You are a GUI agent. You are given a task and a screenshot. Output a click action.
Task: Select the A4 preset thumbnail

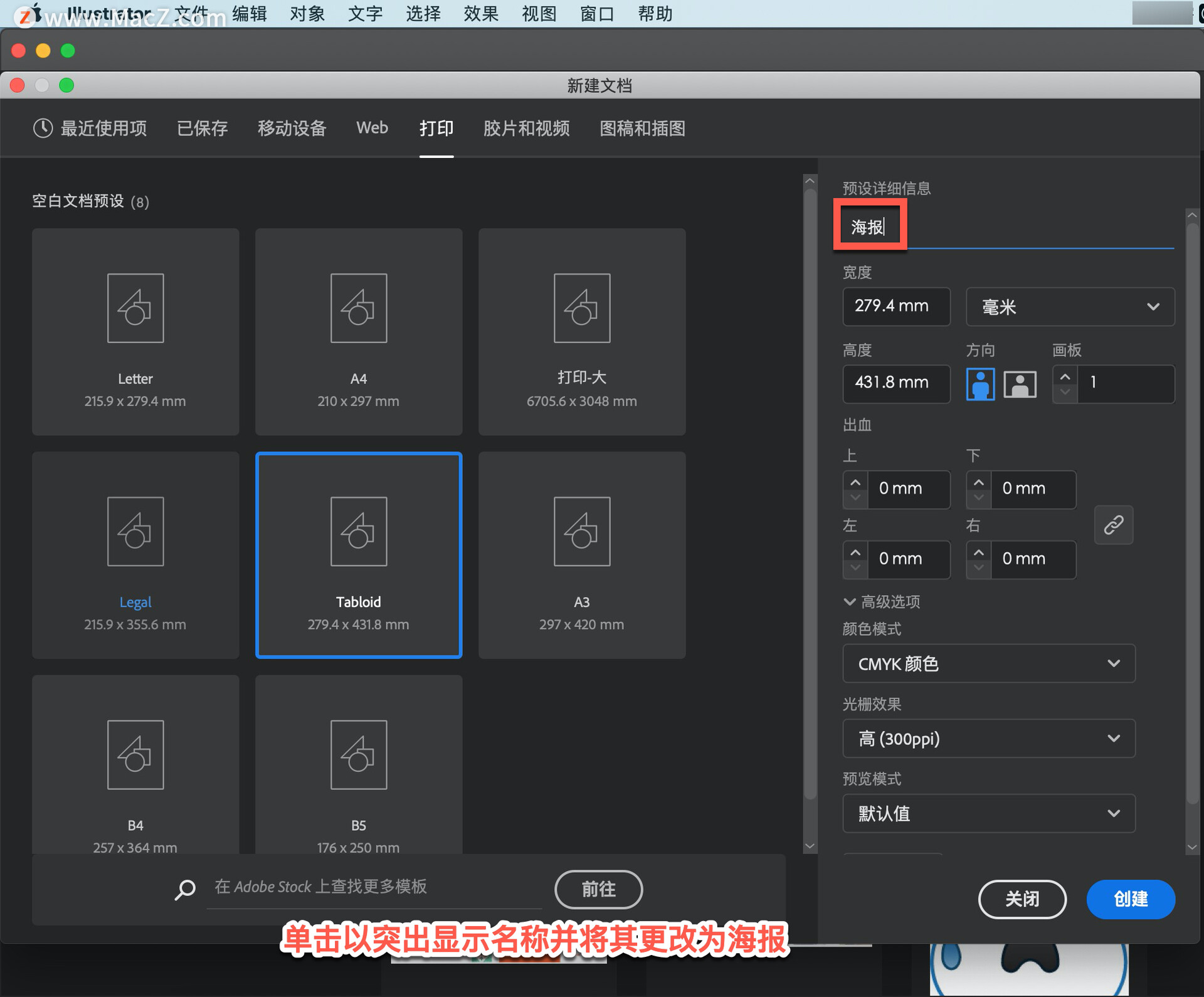(x=359, y=308)
